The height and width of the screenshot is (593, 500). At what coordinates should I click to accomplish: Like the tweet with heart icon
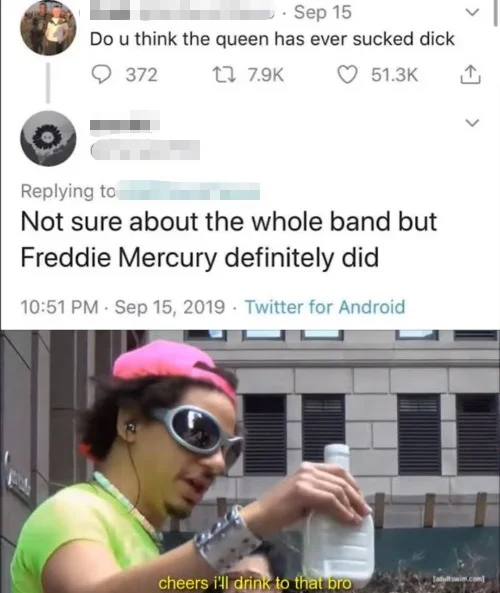coord(347,75)
